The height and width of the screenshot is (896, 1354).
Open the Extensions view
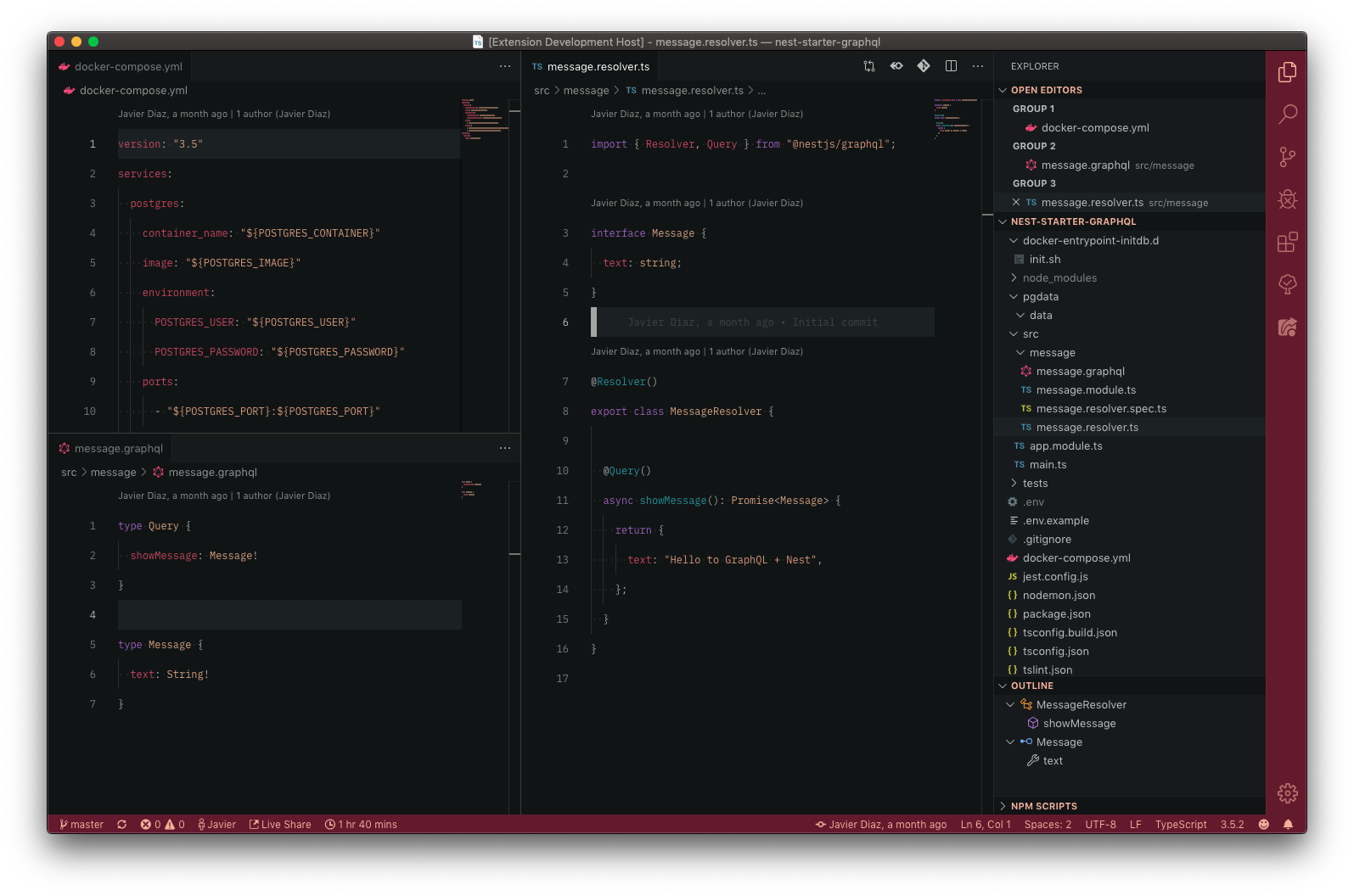point(1287,242)
